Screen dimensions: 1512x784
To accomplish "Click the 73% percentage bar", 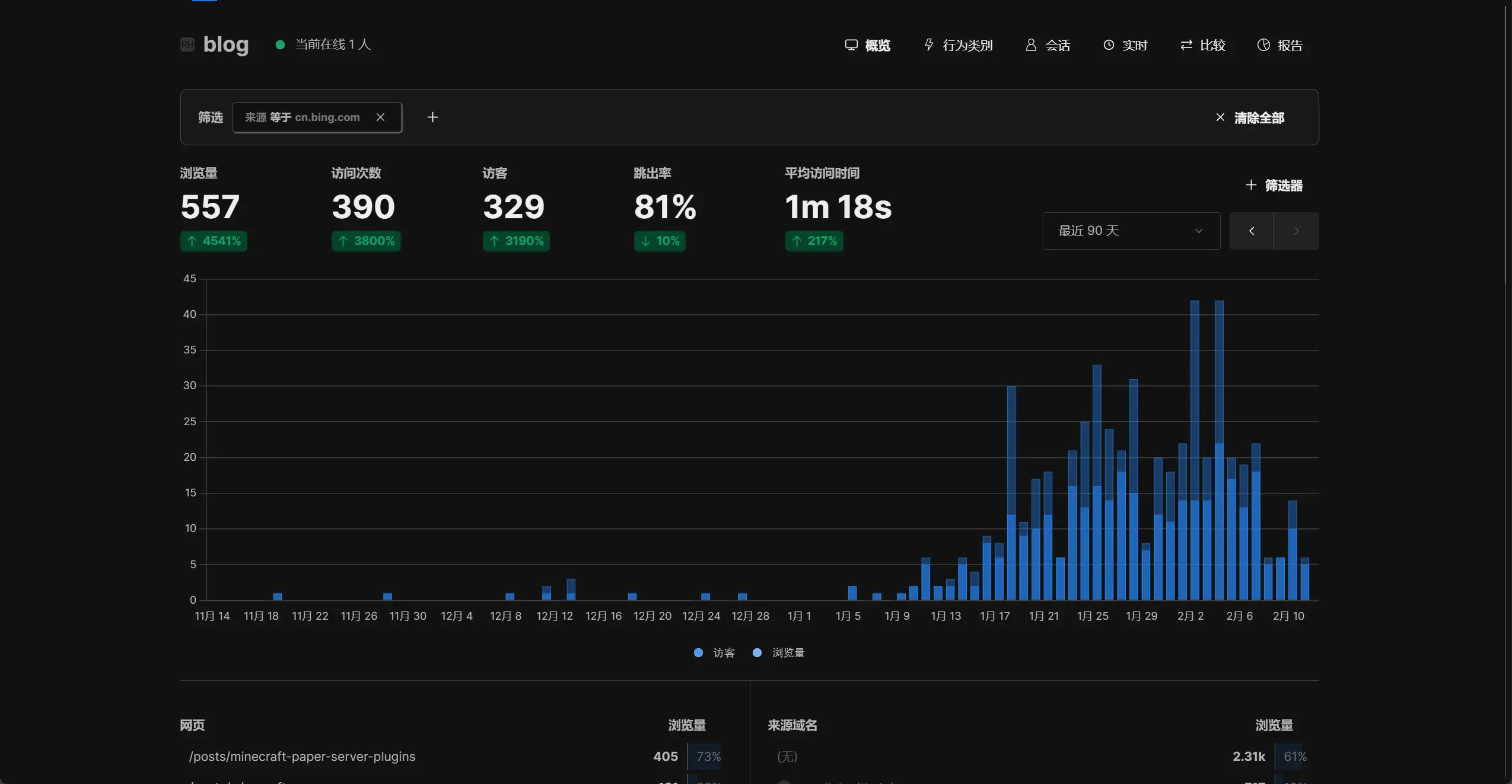I will (704, 756).
